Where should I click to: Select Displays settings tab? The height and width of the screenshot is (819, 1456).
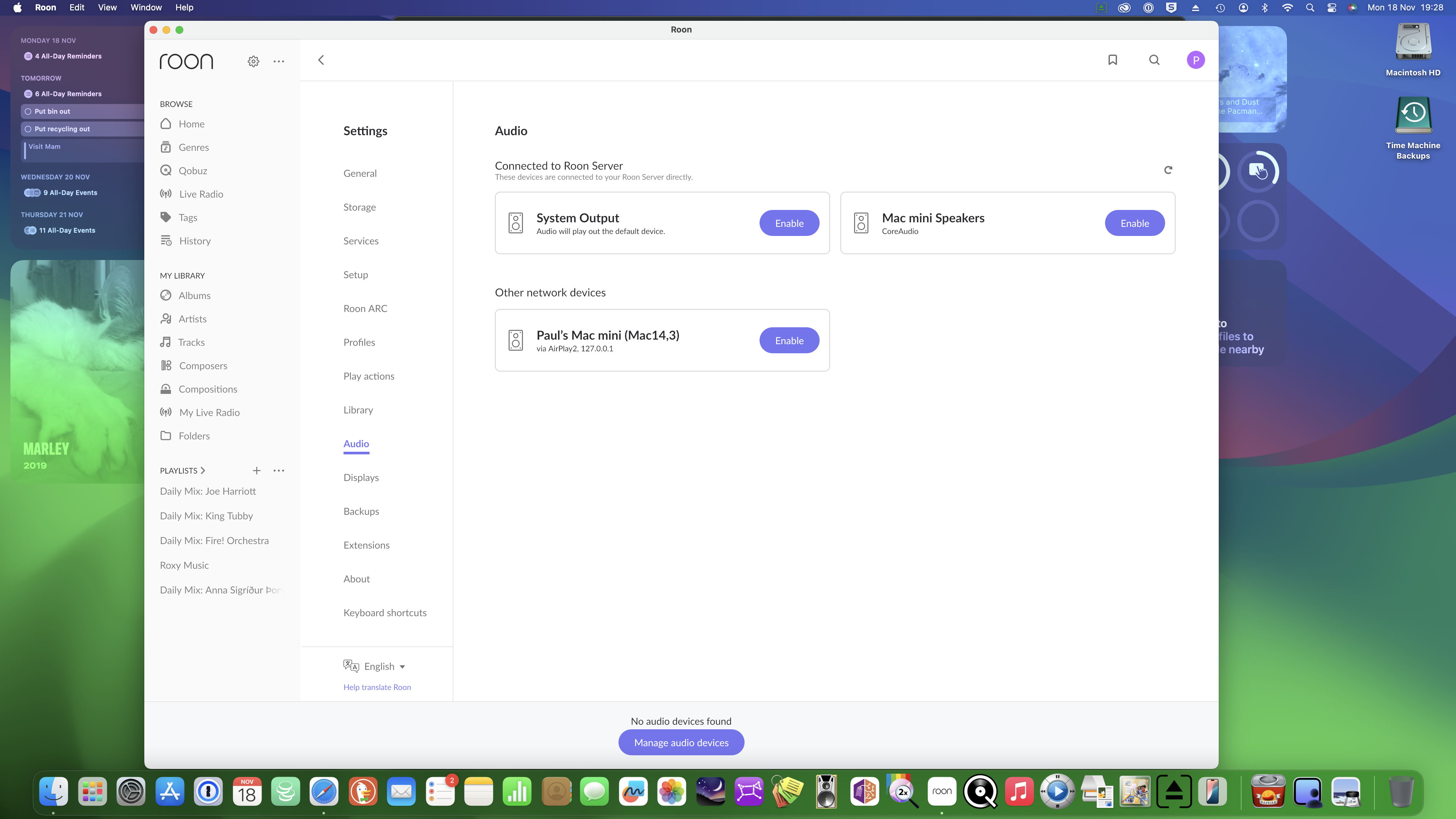[361, 478]
